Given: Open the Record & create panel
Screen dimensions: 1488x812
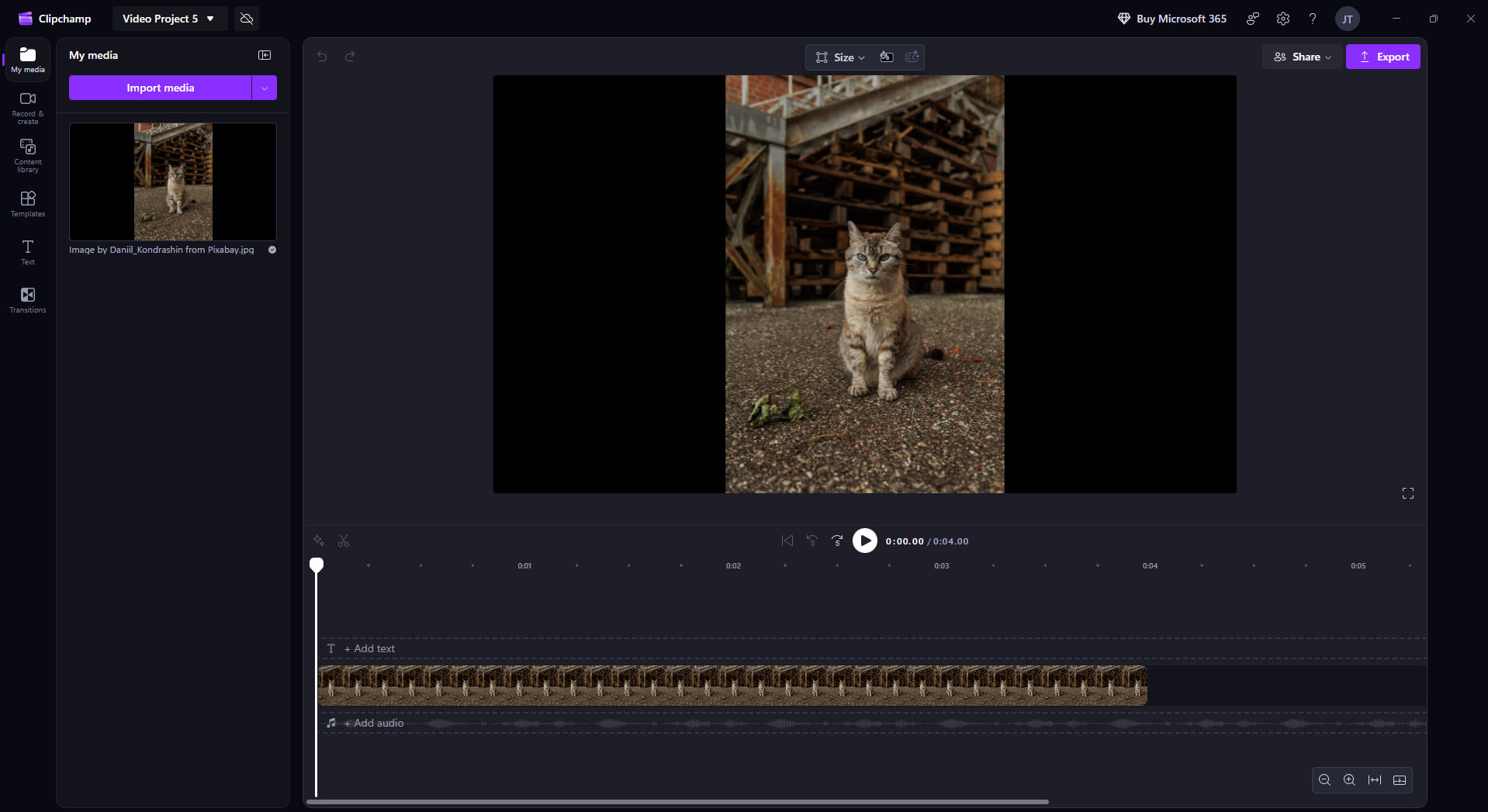Looking at the screenshot, I should click(28, 108).
